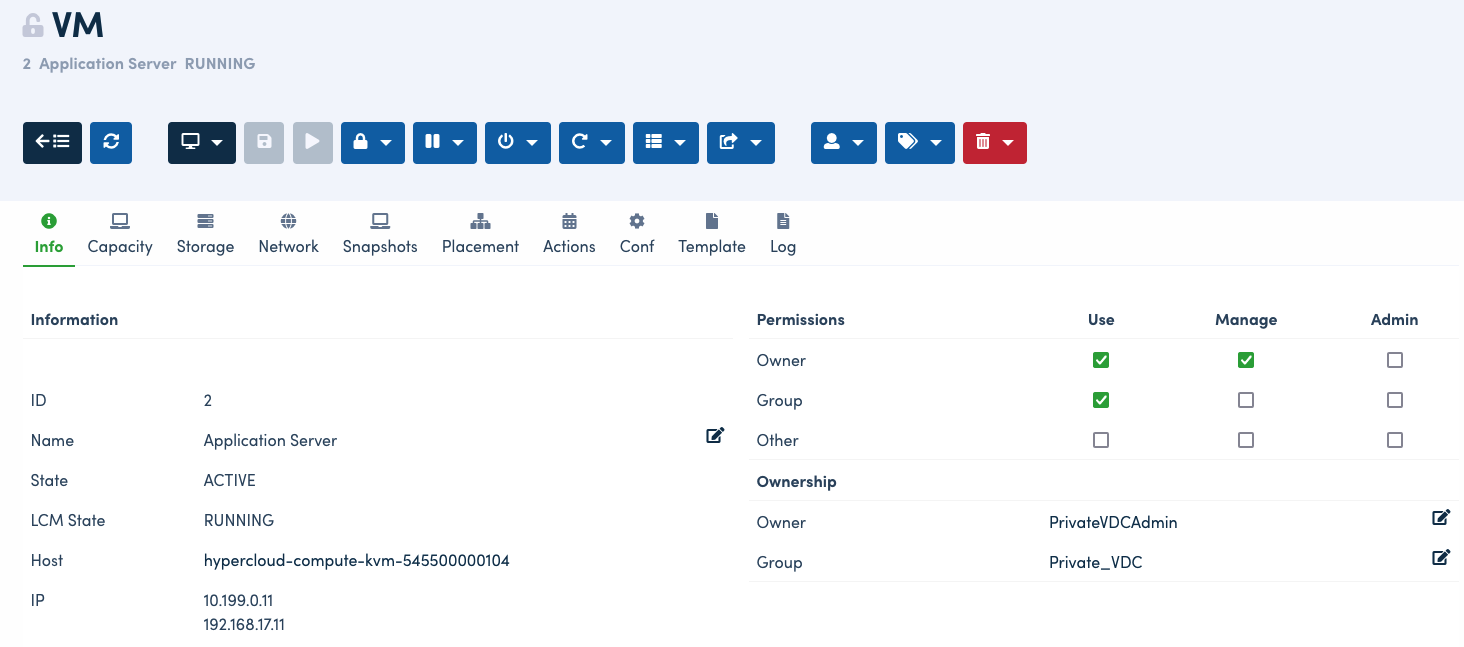Screen dimensions: 1464x647
Task: Edit the Group Private_VDC
Action: 1441,557
